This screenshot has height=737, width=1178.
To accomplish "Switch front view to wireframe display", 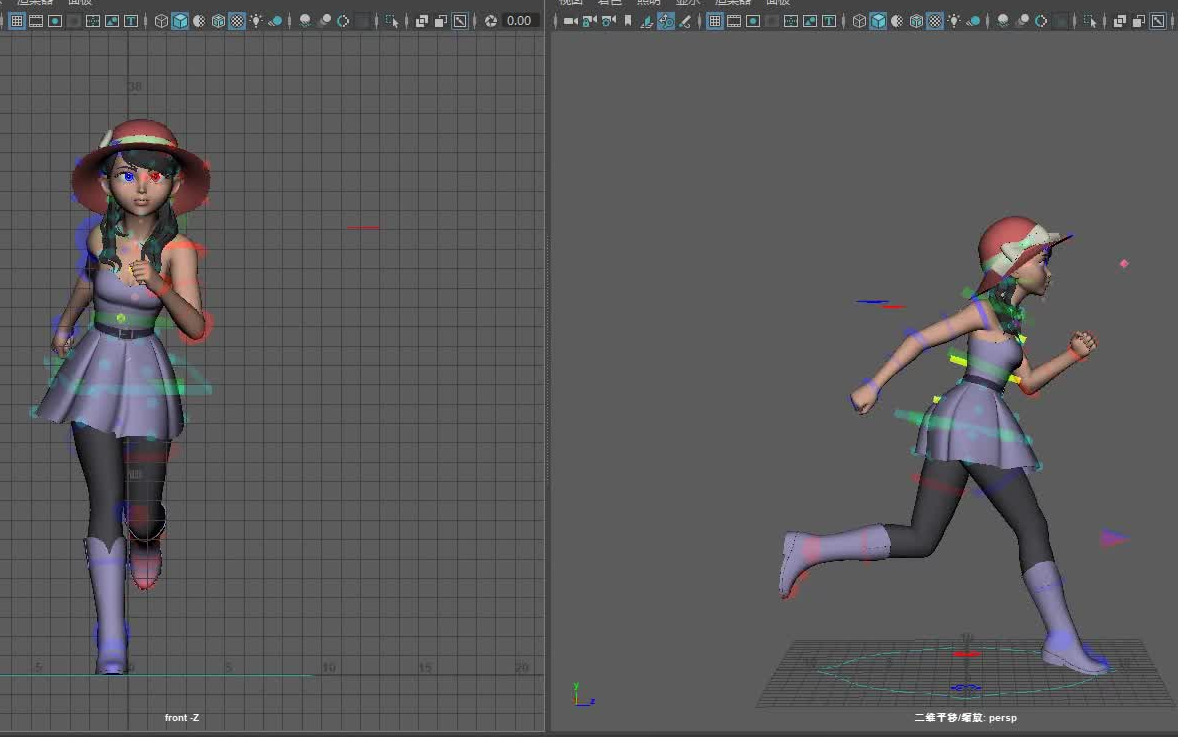I will (x=161, y=21).
